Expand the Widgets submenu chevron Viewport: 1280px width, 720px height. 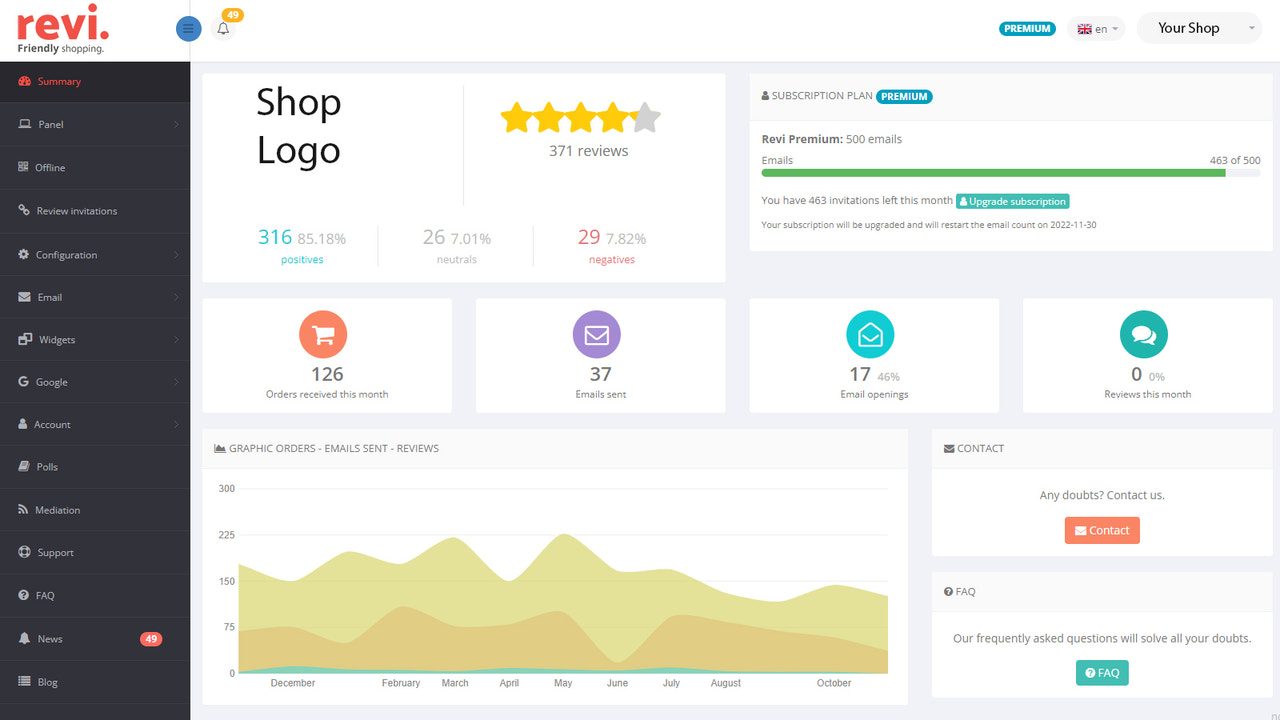point(176,339)
